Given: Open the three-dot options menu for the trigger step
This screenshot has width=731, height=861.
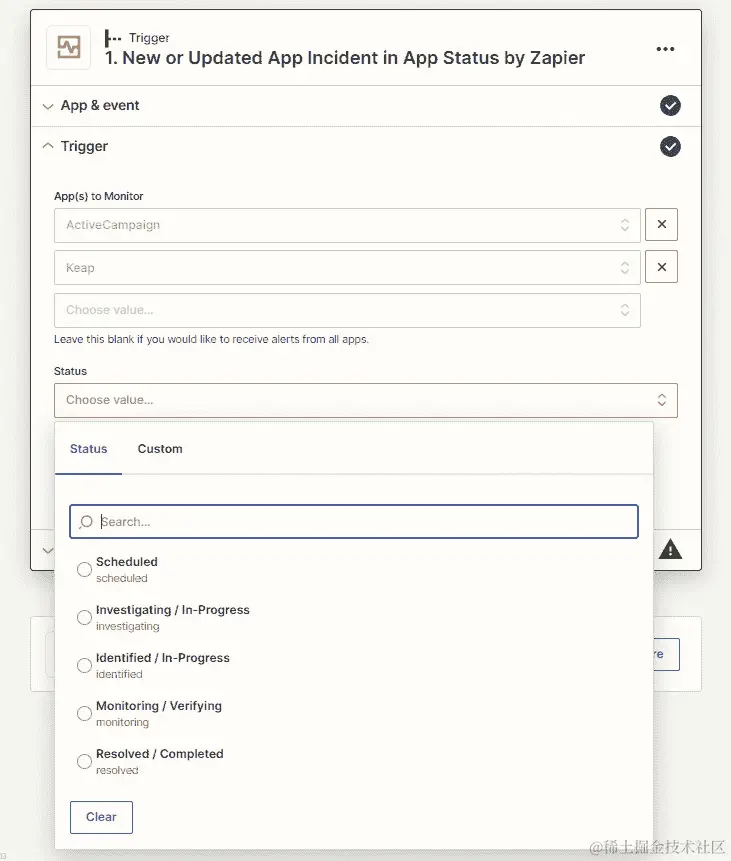Looking at the screenshot, I should [x=665, y=47].
